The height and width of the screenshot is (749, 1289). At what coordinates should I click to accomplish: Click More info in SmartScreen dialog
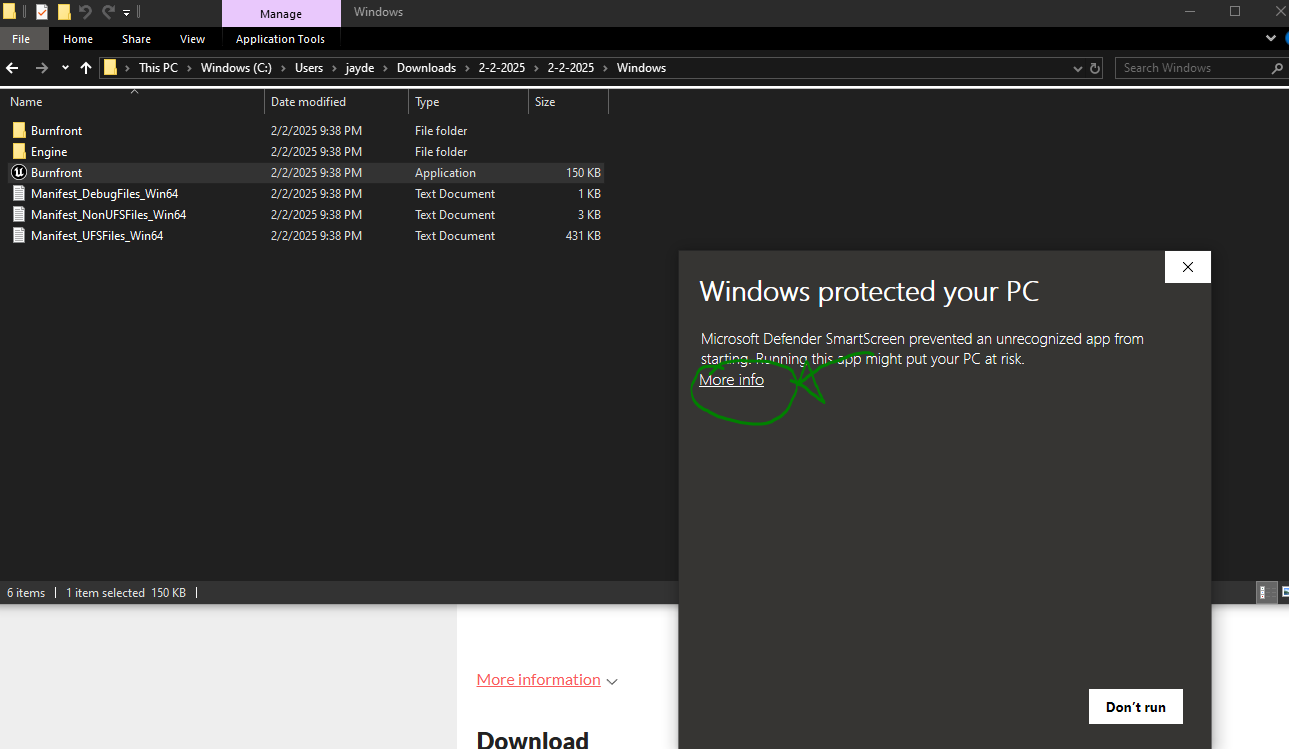731,380
